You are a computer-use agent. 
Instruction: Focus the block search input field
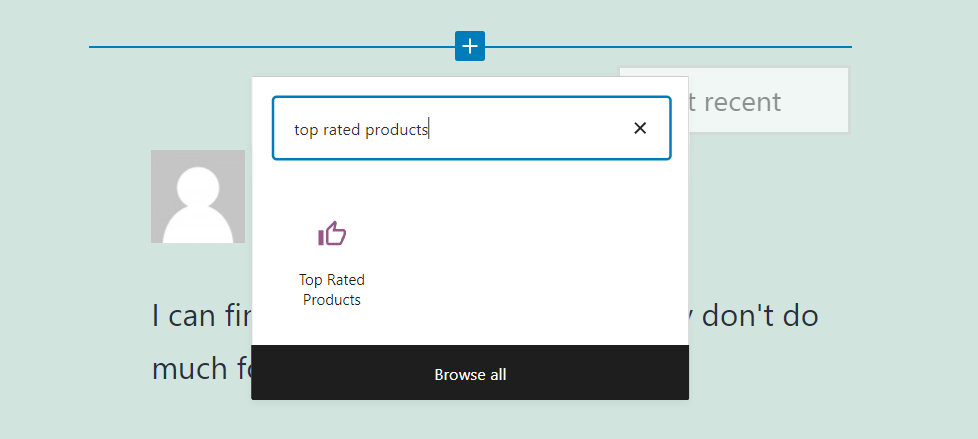coord(520,128)
